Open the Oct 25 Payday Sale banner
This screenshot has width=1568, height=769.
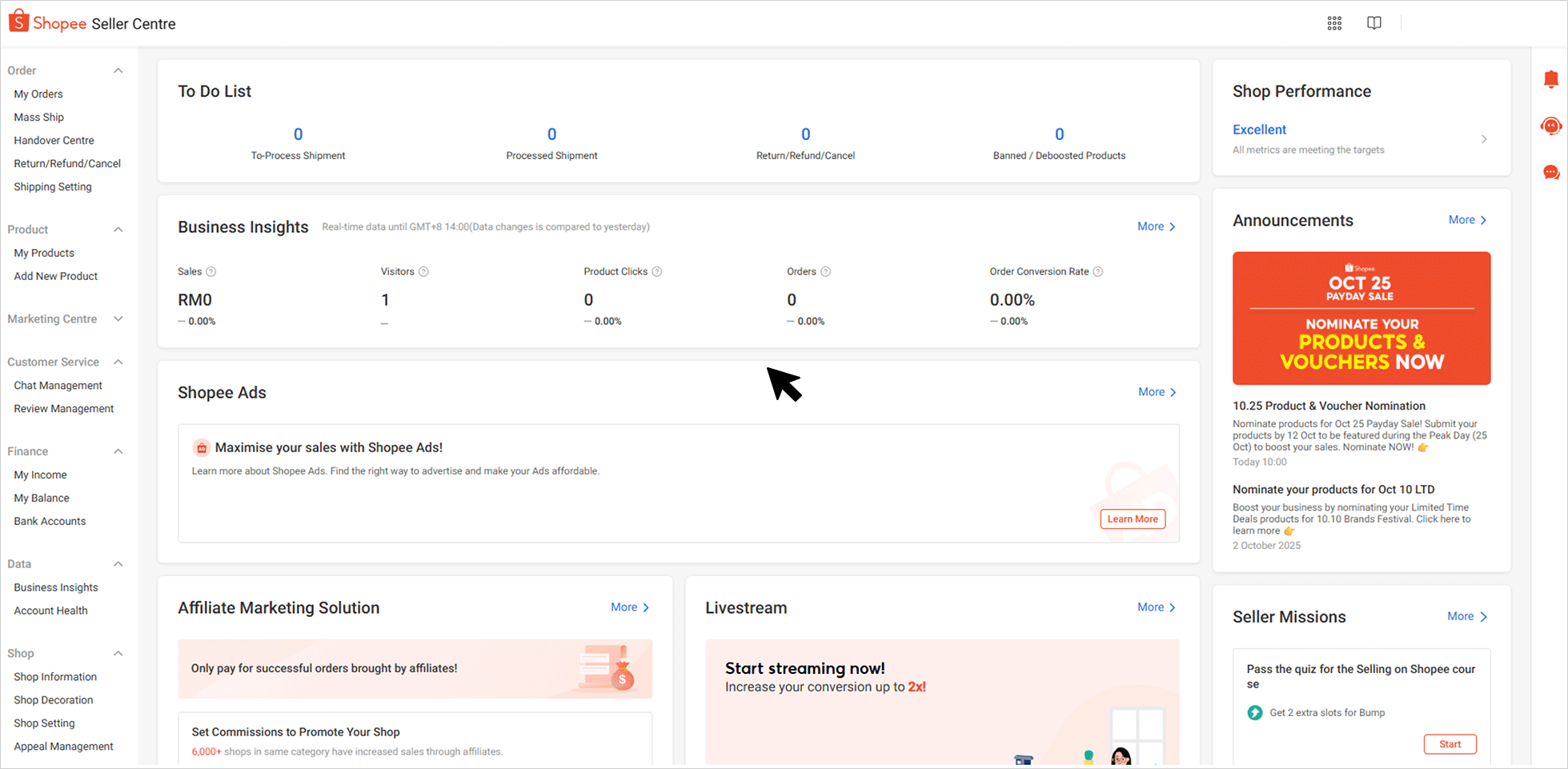click(x=1361, y=318)
